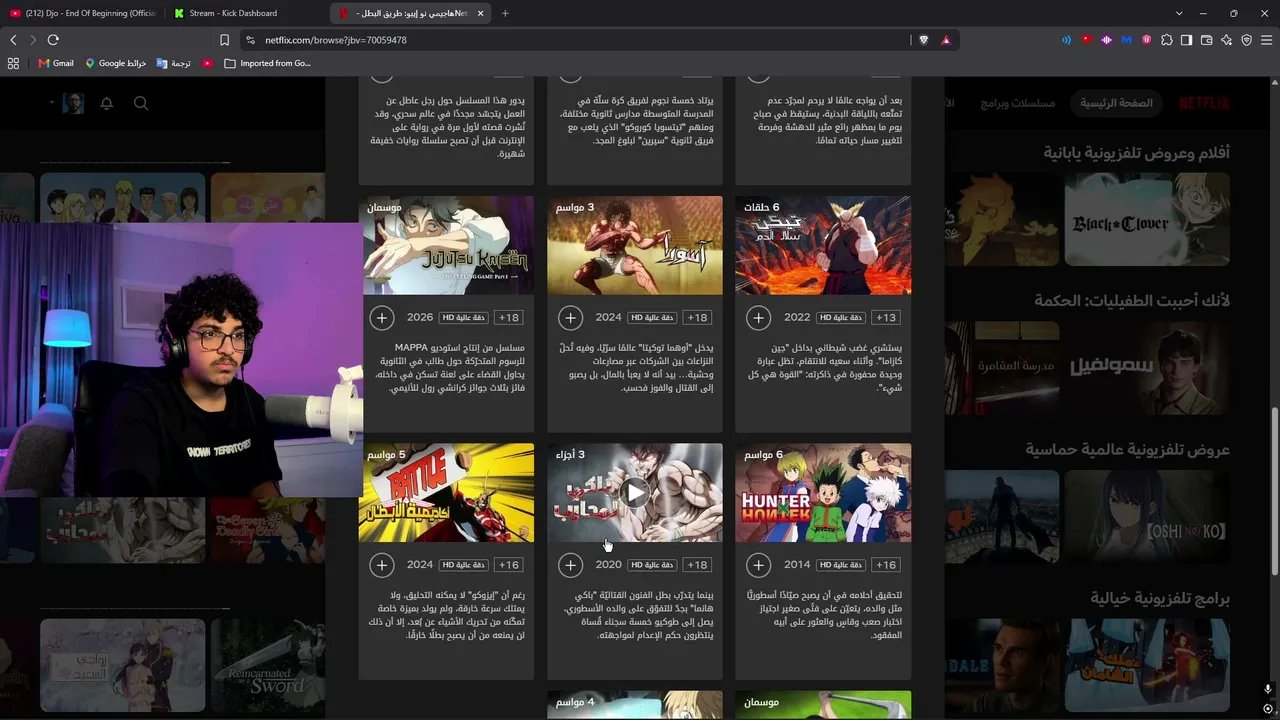Open a new browser tab
Screen dimensions: 1280x720
point(505,13)
